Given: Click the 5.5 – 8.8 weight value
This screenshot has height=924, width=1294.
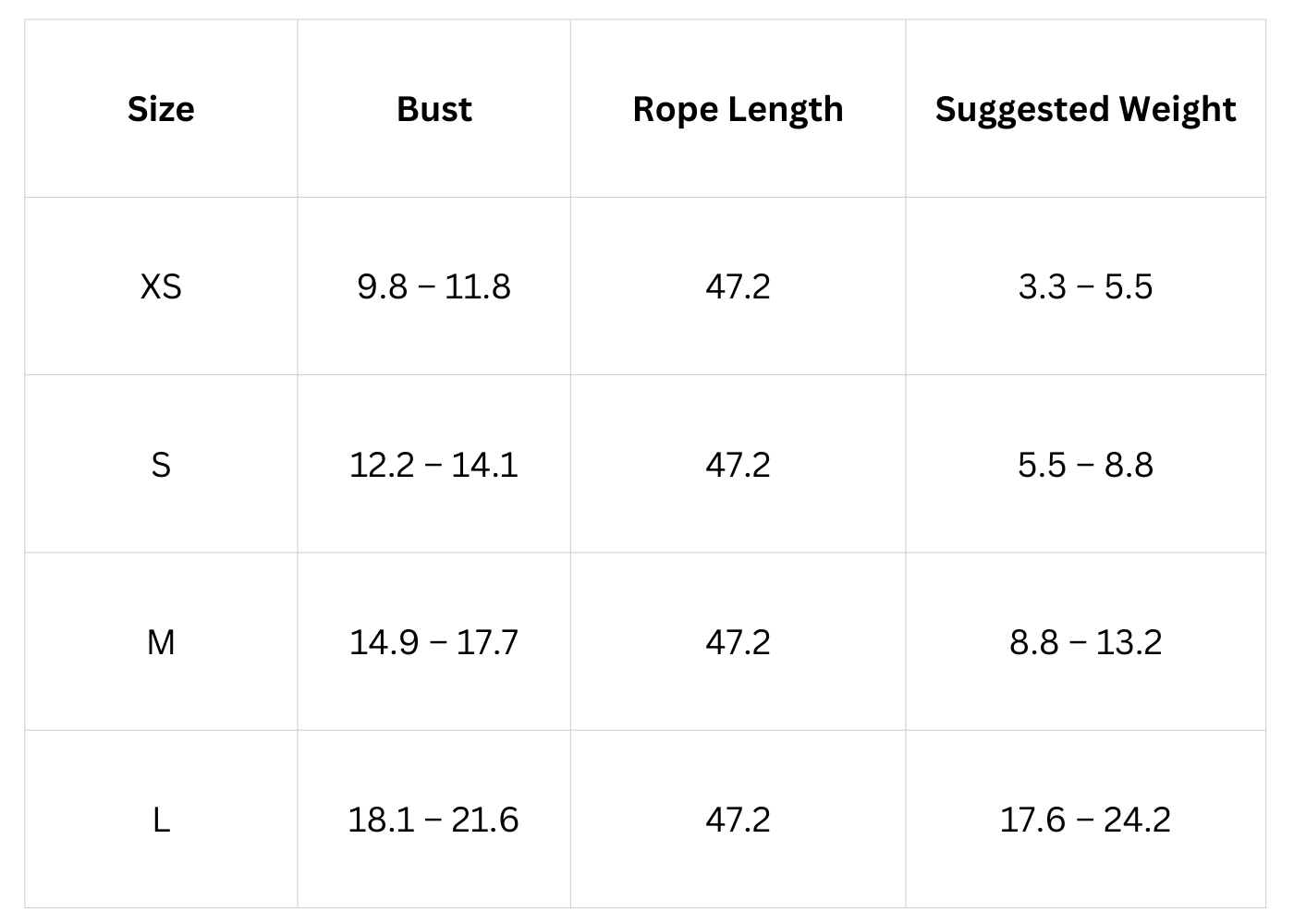Looking at the screenshot, I should [1085, 464].
